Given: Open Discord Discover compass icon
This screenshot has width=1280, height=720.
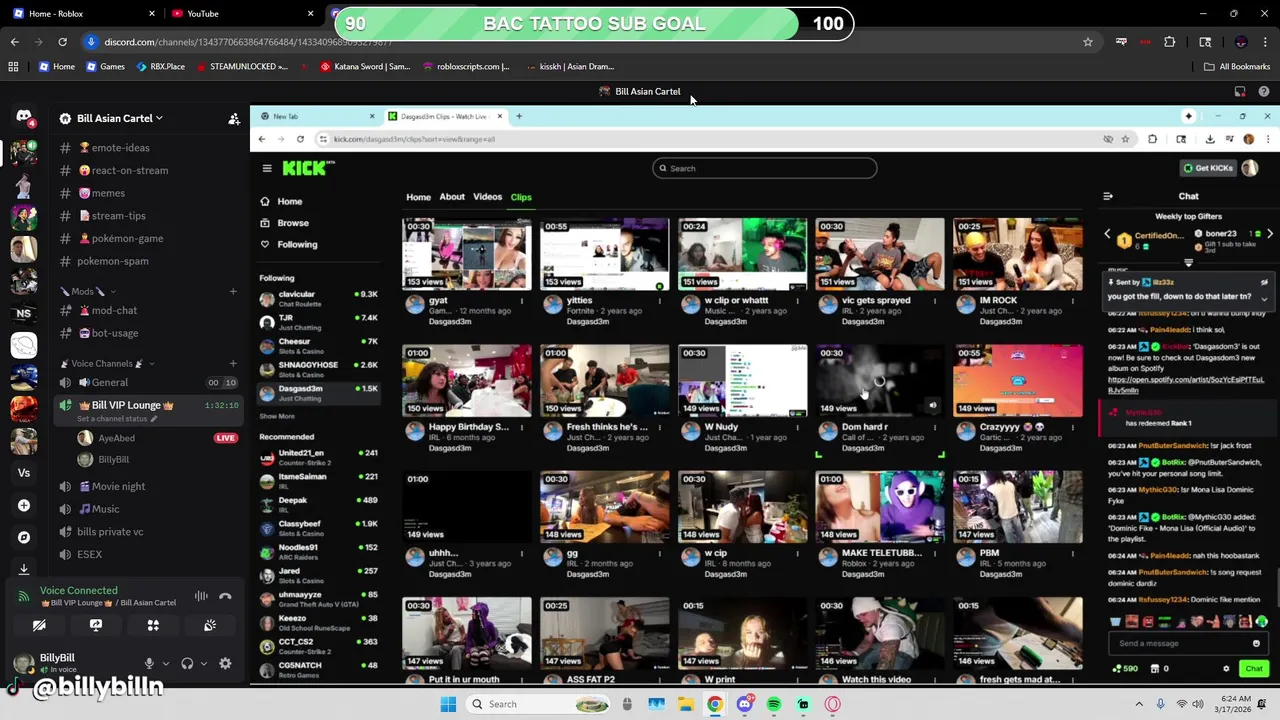Looking at the screenshot, I should point(24,537).
